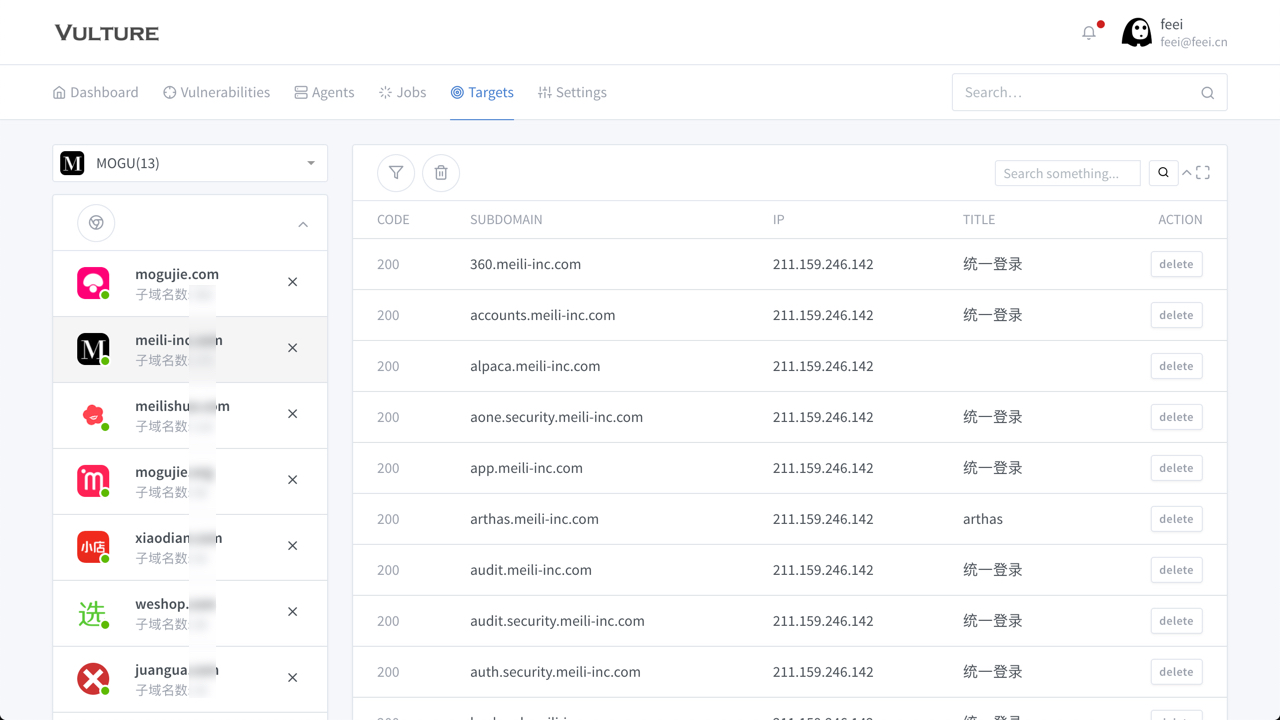Open the filter funnel button

[396, 173]
